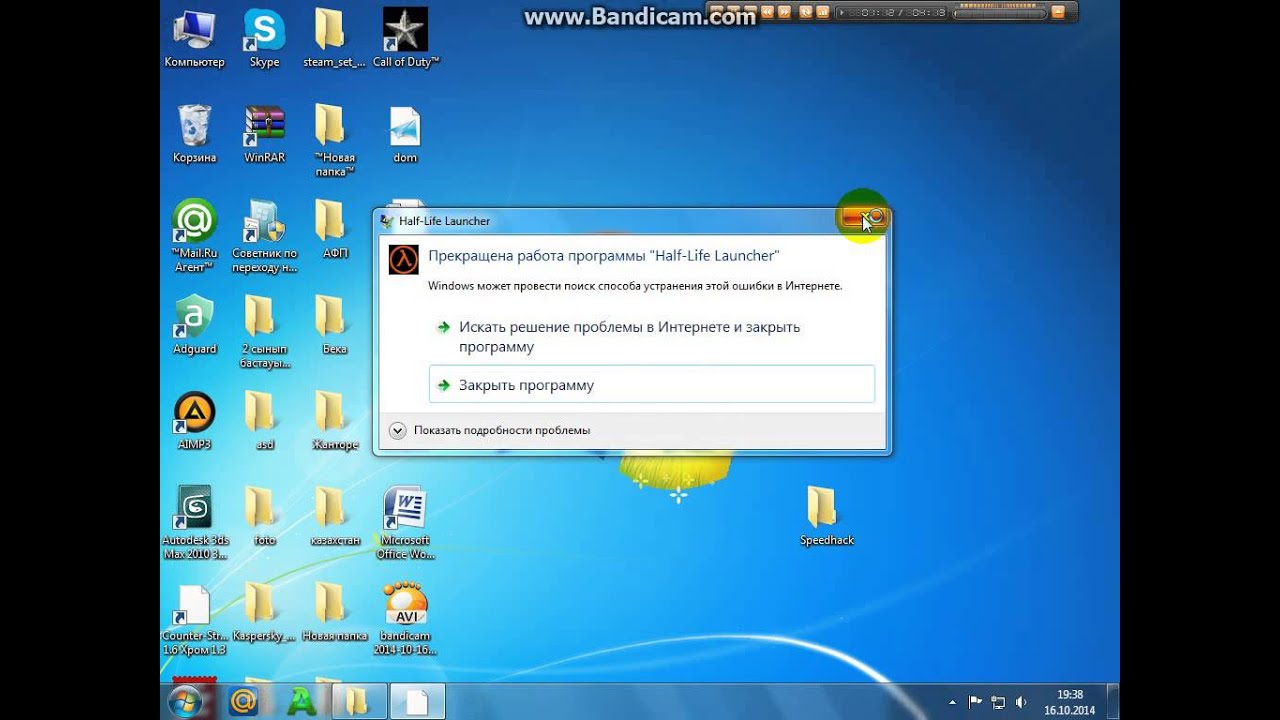The height and width of the screenshot is (720, 1280).
Task: Click the green A icon in the taskbar
Action: click(x=301, y=702)
